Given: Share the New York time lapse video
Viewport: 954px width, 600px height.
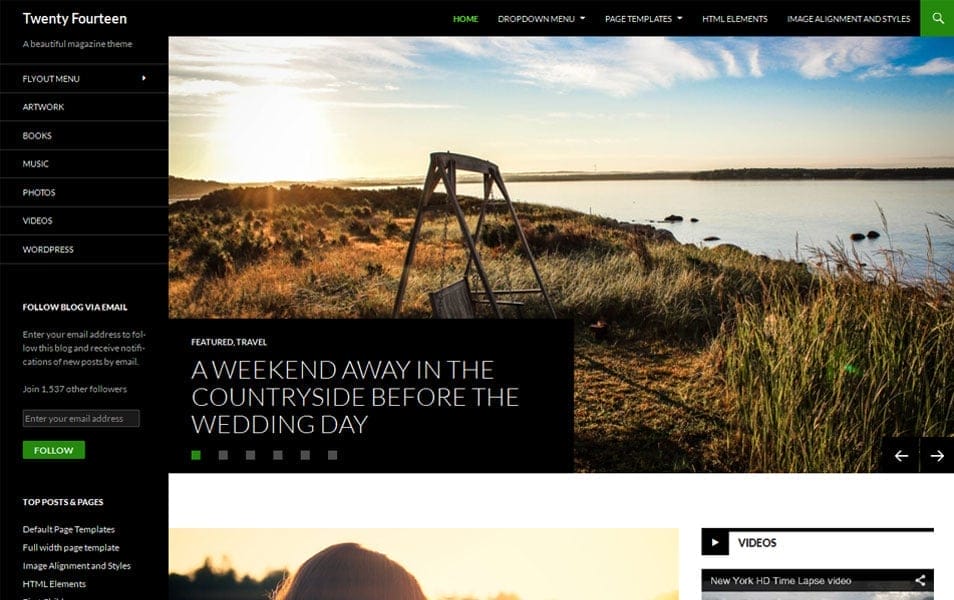Looking at the screenshot, I should (x=920, y=581).
